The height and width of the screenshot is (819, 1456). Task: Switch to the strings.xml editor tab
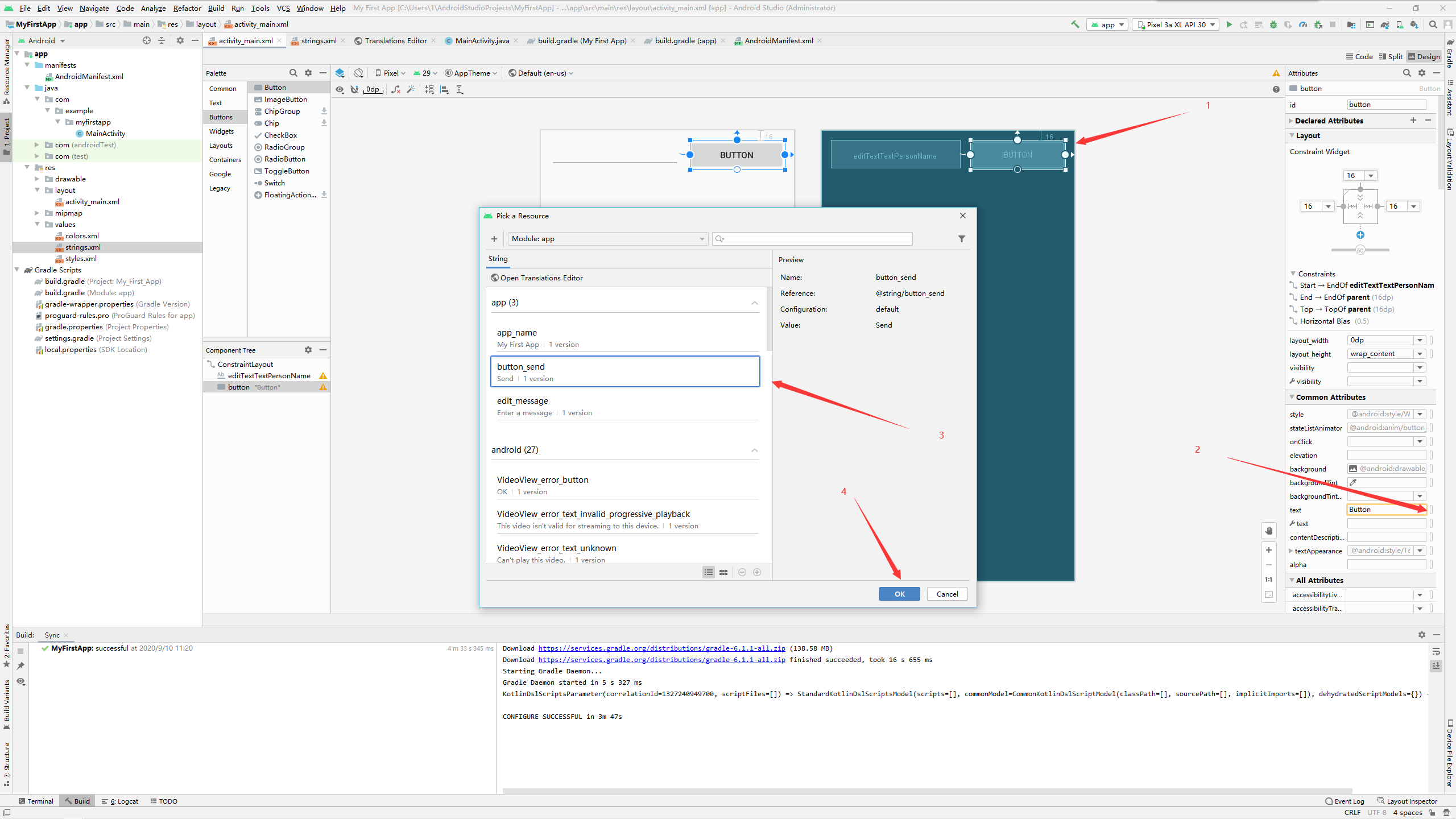click(318, 40)
